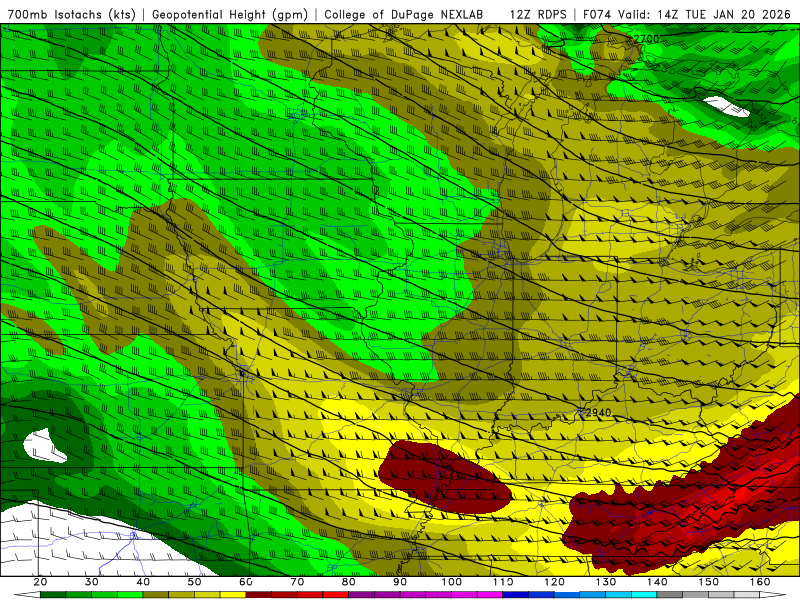Click the 100 value on the isotach scale
This screenshot has height=600, width=800.
point(452,582)
